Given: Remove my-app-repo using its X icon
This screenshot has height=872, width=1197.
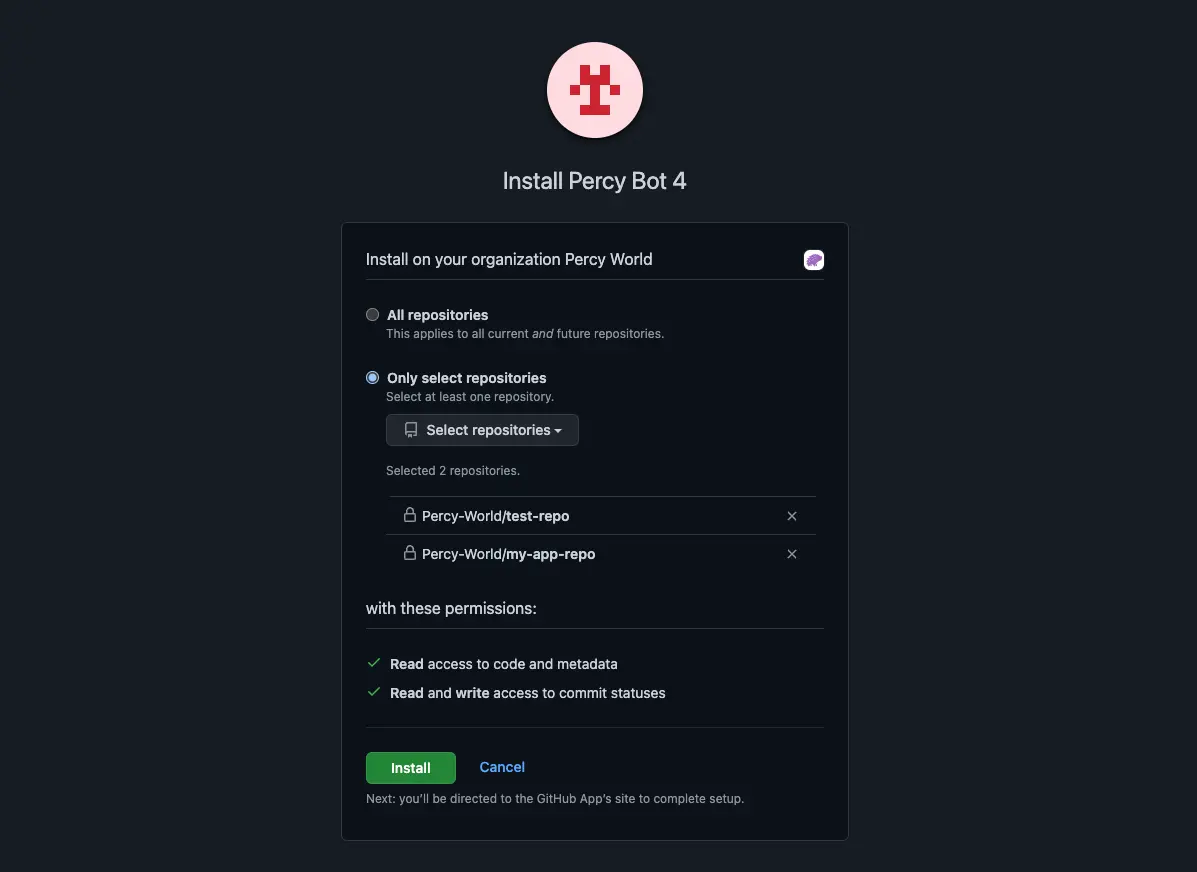Looking at the screenshot, I should pyautogui.click(x=792, y=554).
